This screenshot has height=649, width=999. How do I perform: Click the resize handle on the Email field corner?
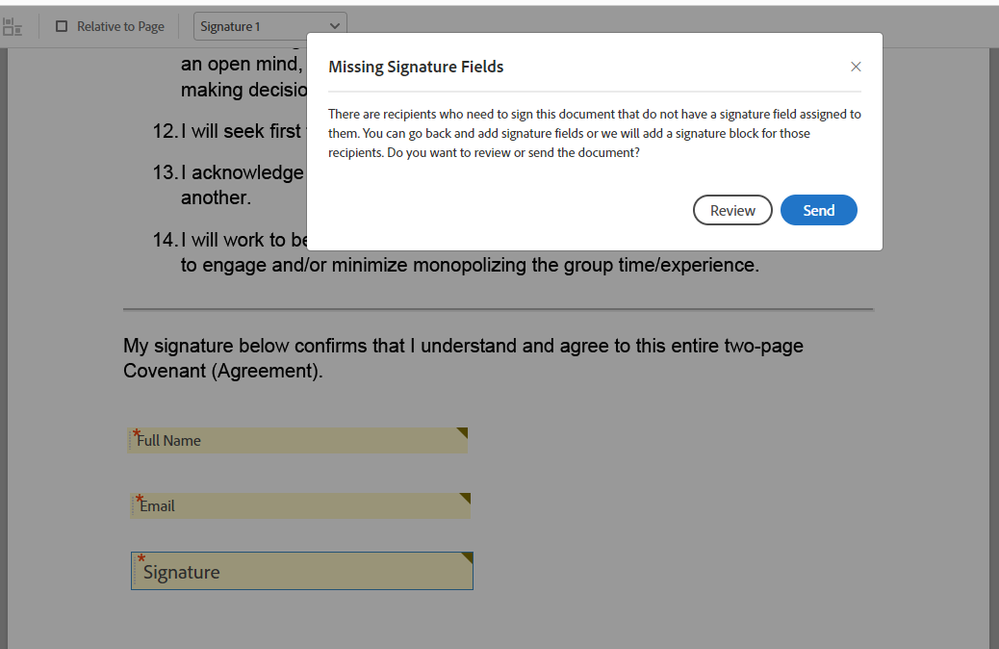pyautogui.click(x=465, y=495)
